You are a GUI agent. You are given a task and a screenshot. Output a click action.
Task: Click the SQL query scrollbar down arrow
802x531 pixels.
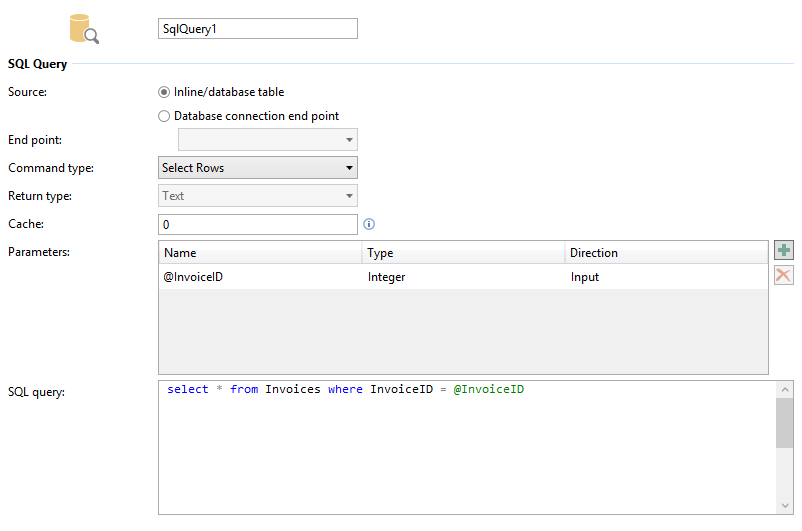click(785, 505)
